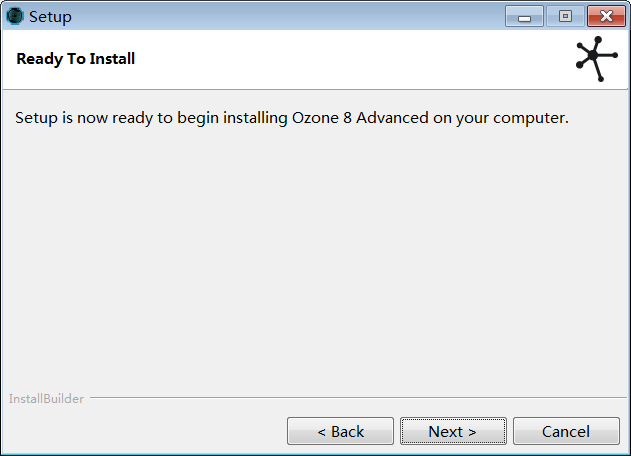Click the Setup icon in title bar
Image resolution: width=631 pixels, height=456 pixels.
point(15,16)
